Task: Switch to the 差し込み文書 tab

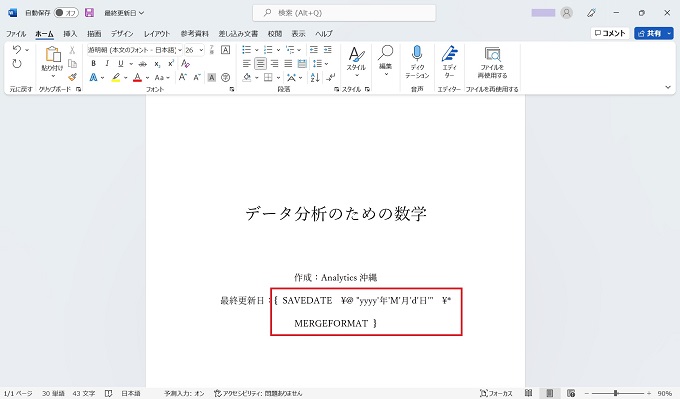Action: pos(238,33)
